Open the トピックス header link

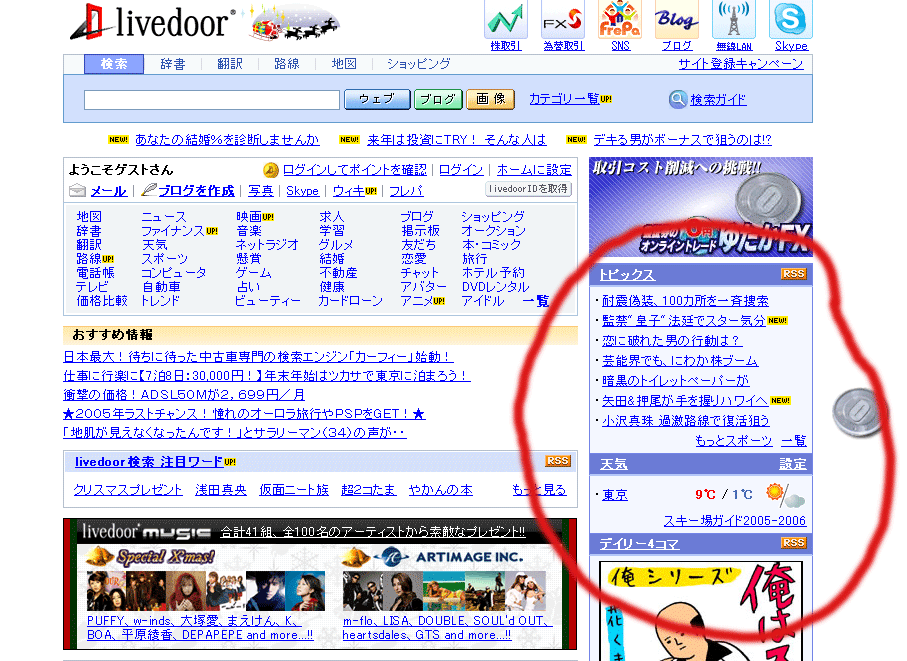[627, 275]
